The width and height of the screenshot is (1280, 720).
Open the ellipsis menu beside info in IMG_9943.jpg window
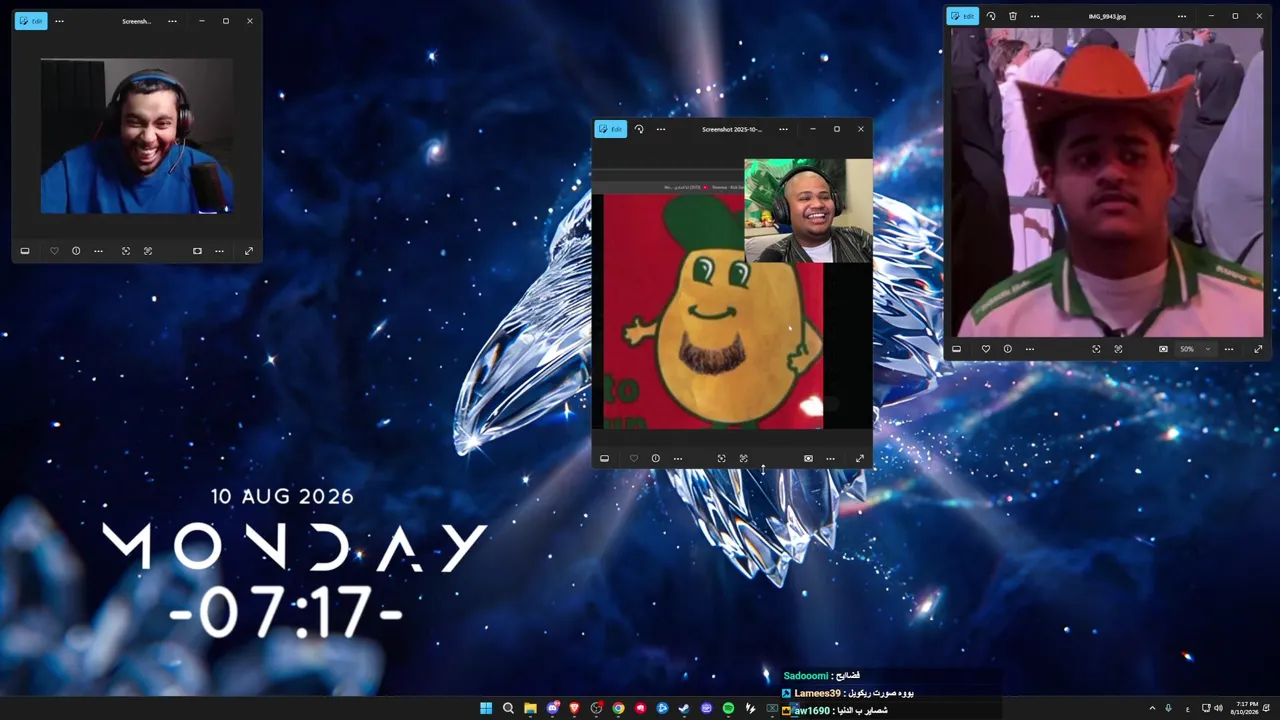[1030, 349]
